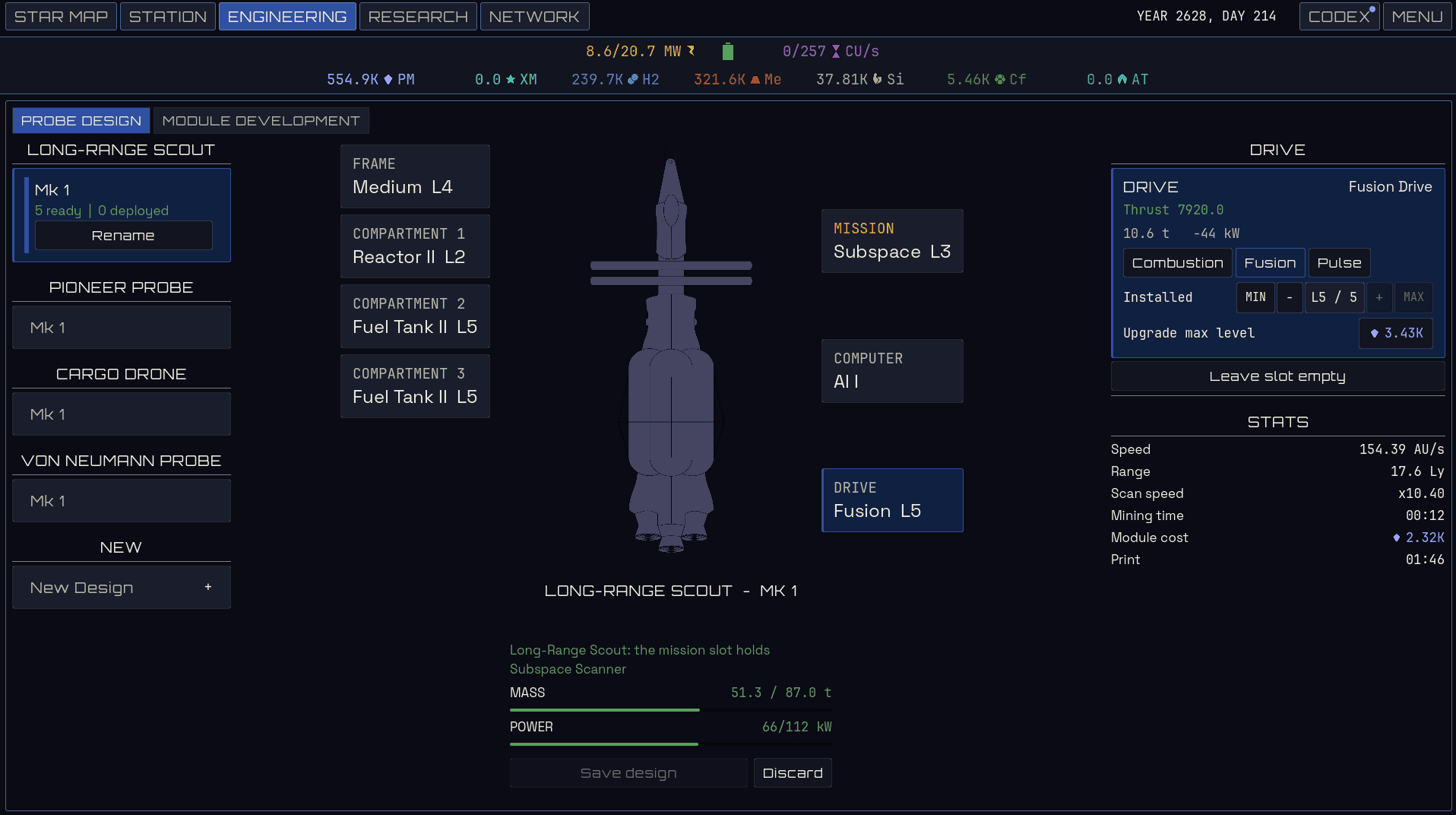Screen dimensions: 1456x815
Task: Select the Computer AI I slot
Action: (892, 371)
